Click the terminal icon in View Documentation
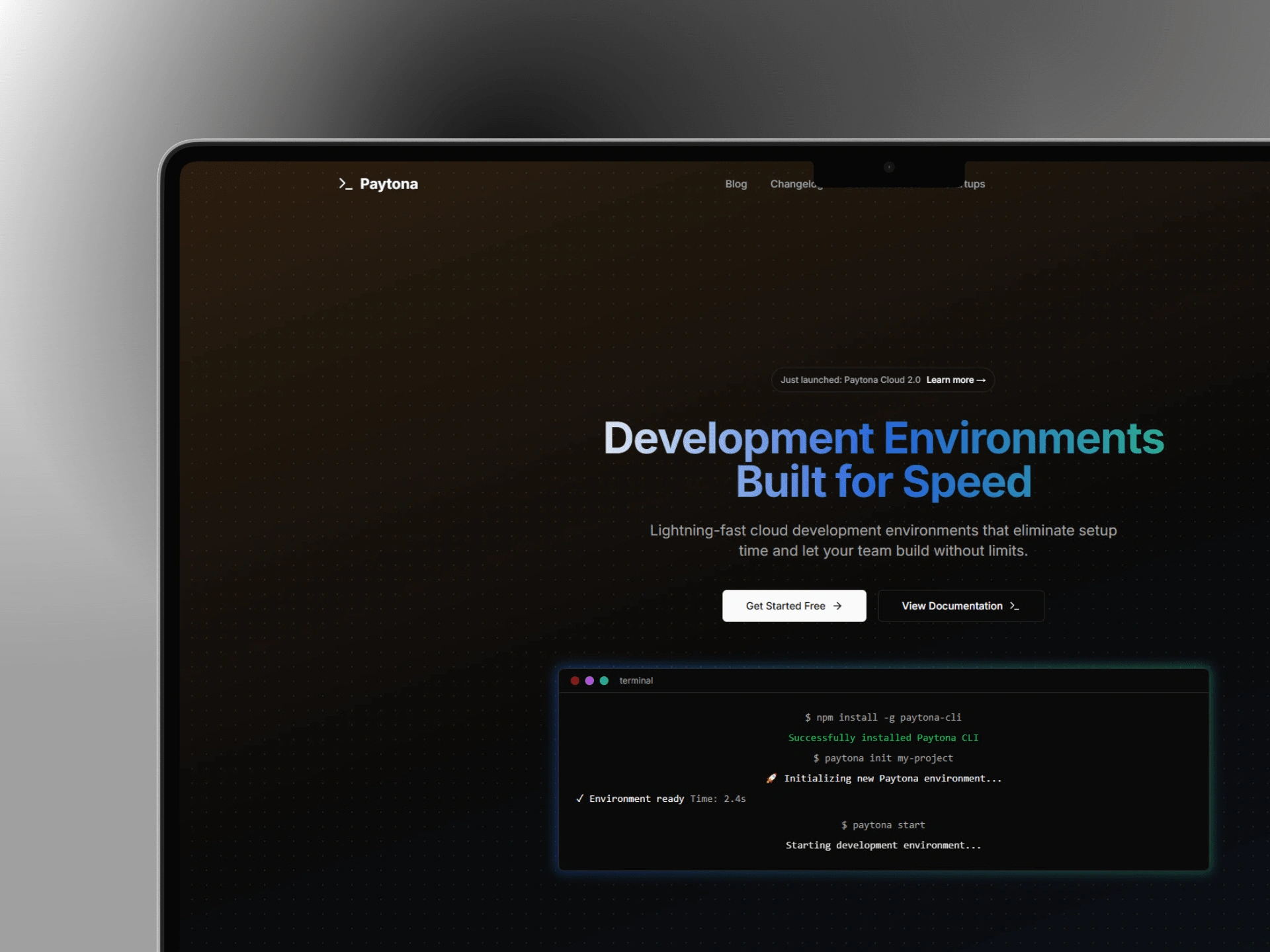Viewport: 1270px width, 952px height. (x=1014, y=606)
